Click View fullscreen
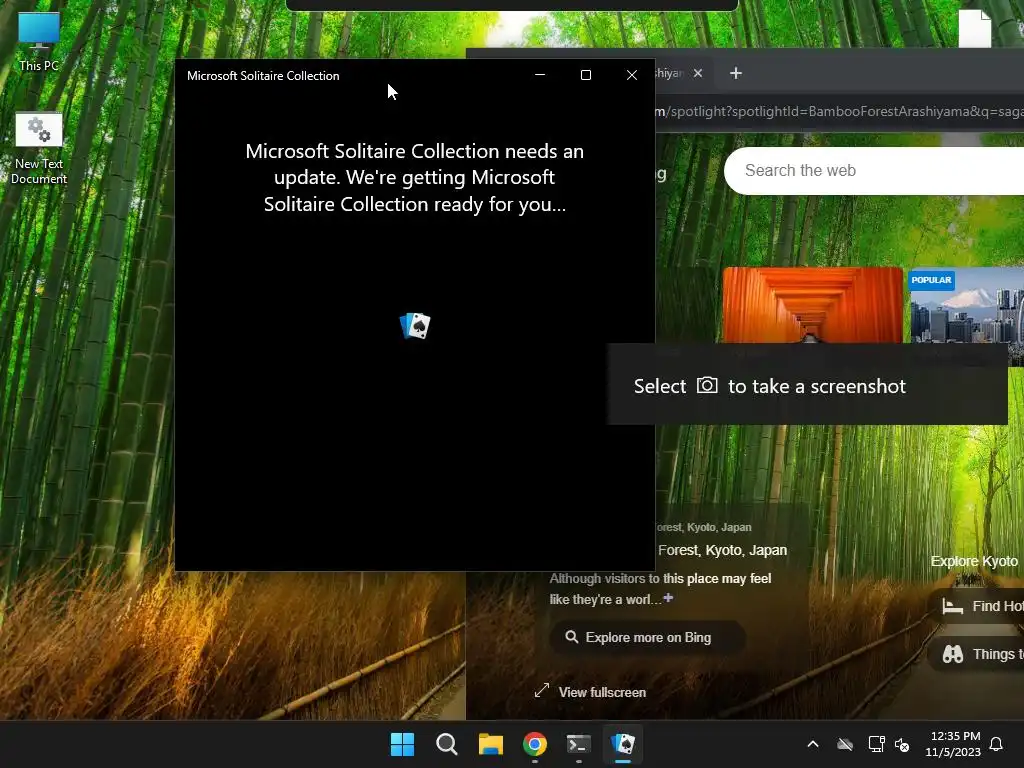The height and width of the screenshot is (768, 1024). click(590, 692)
